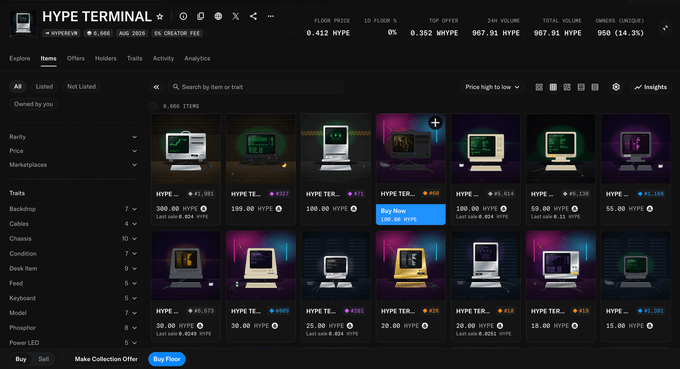Expand the Marketplaces filter

[x=73, y=165]
